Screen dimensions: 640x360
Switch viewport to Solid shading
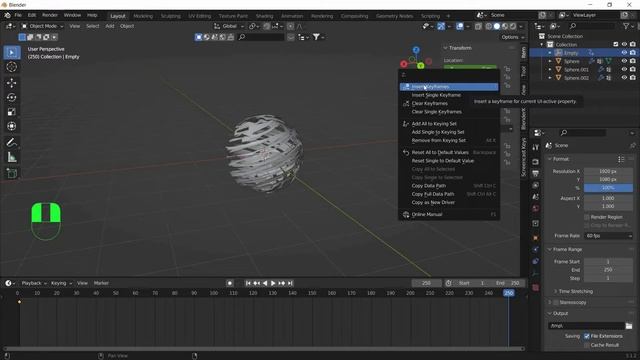click(x=497, y=26)
